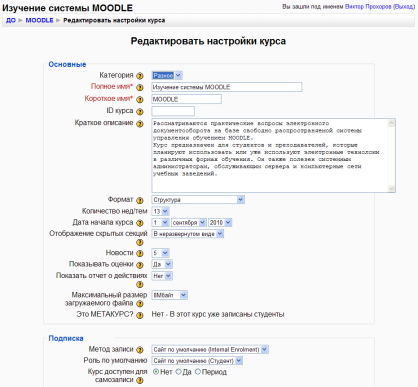Click help icon beside ID курса
This screenshot has width=418, height=387.
[140, 111]
